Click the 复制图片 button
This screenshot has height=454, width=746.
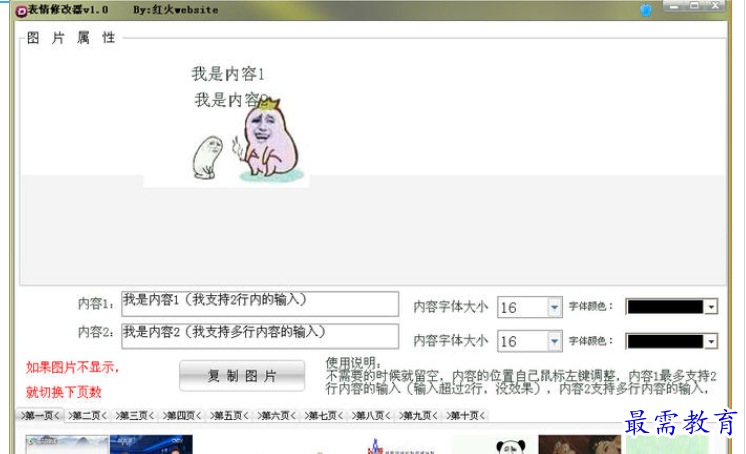[x=242, y=376]
